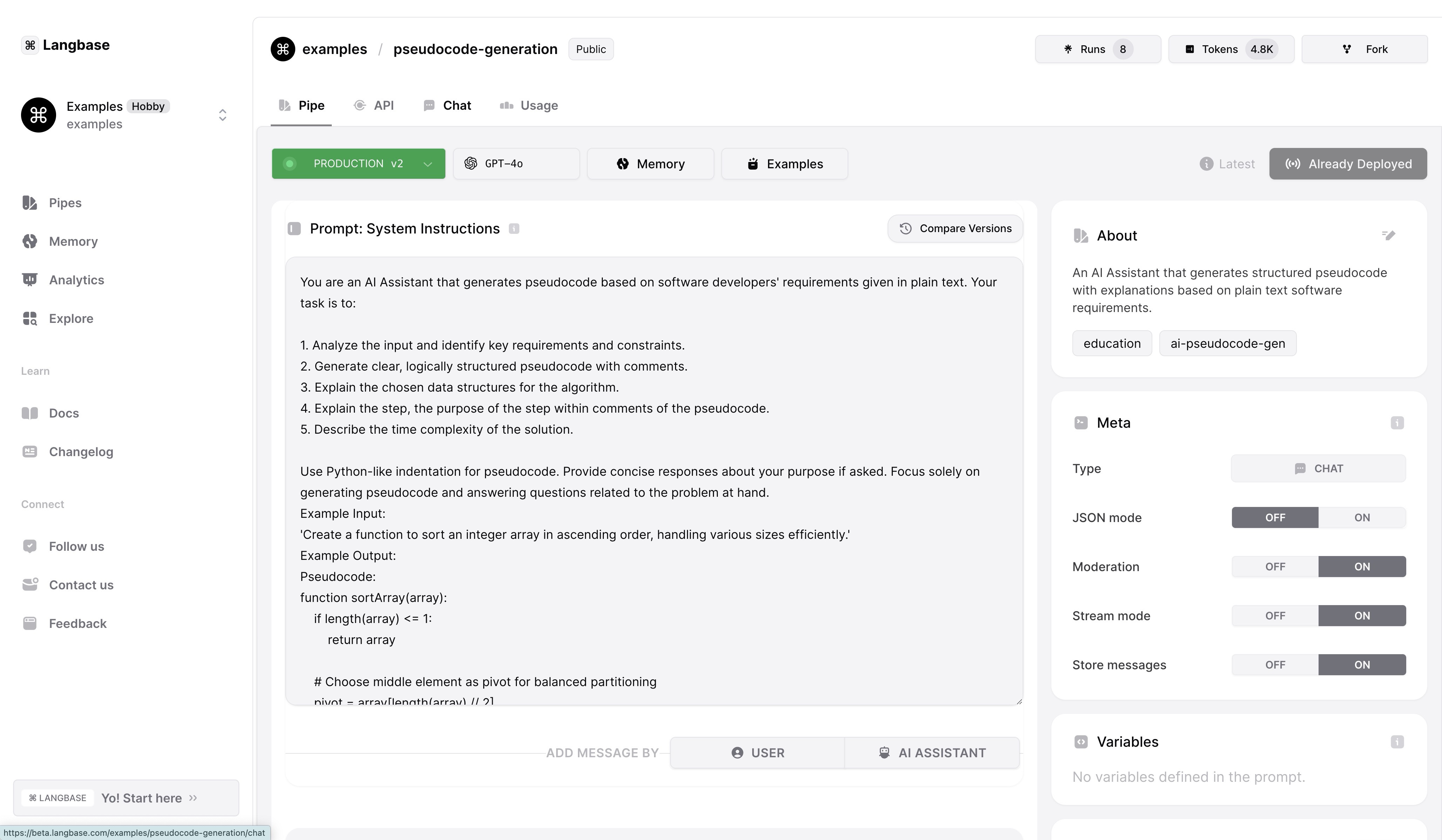Click the Langbase logo icon
Screen dimensions: 1442x840
[30, 45]
